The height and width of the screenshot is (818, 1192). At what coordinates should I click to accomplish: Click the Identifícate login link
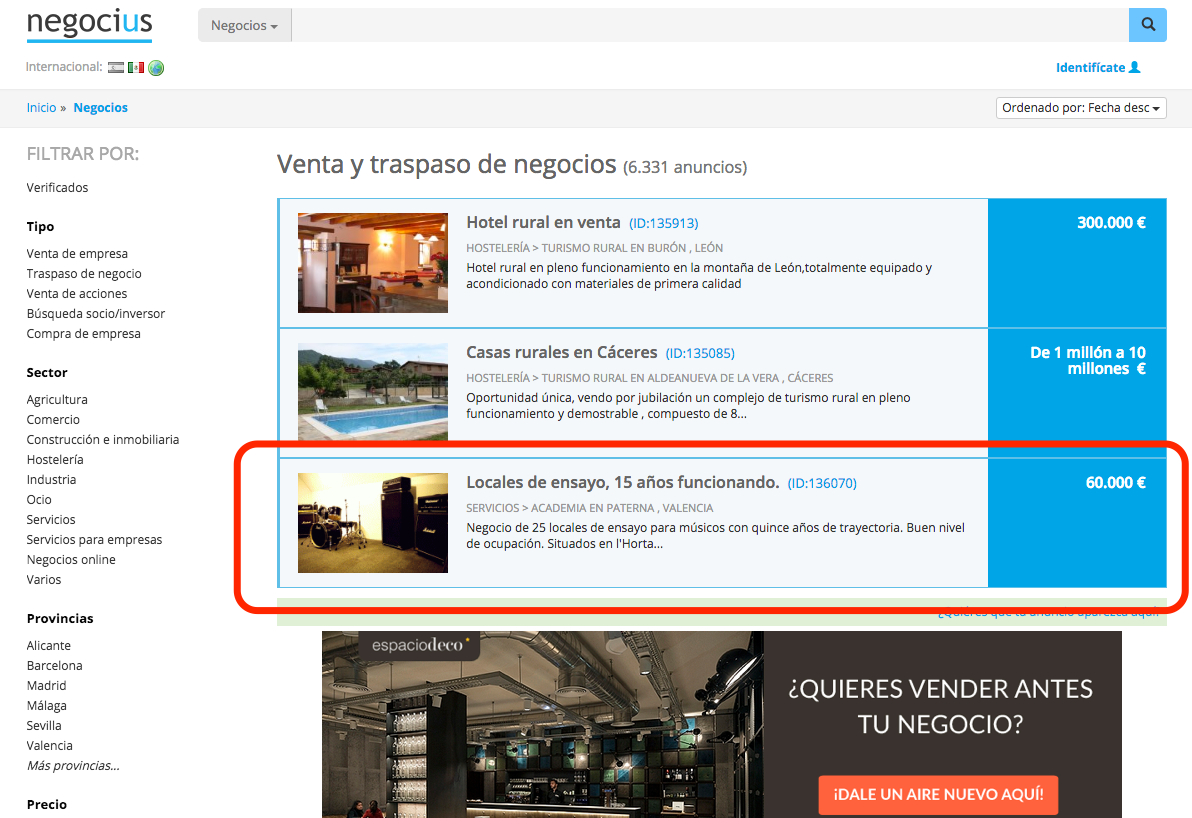(x=1098, y=68)
